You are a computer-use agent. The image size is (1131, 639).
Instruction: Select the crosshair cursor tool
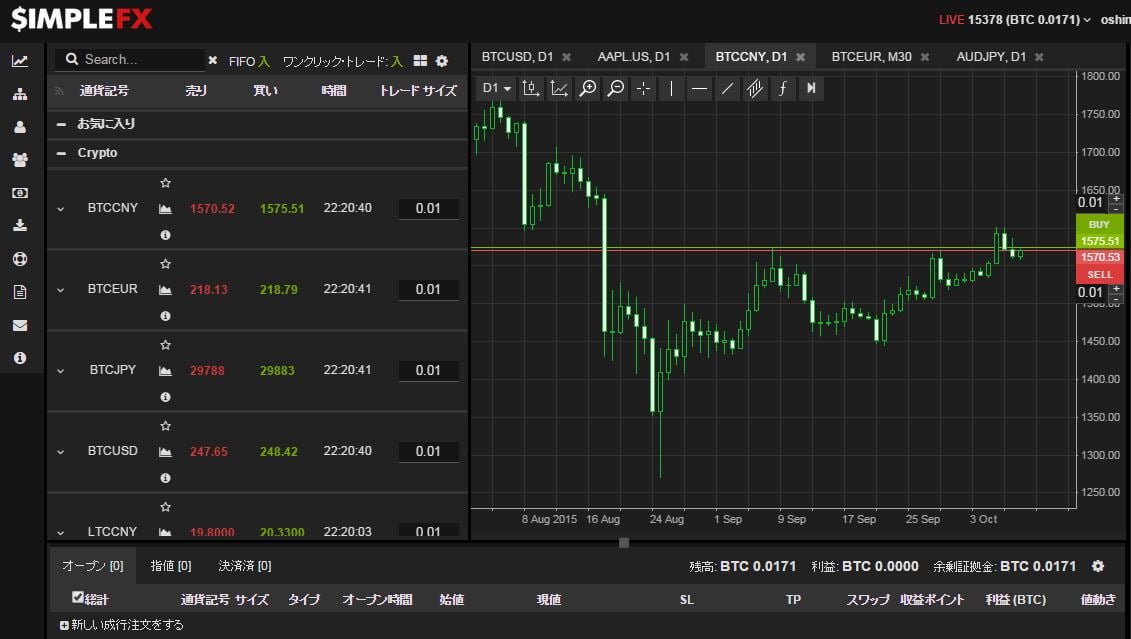tap(644, 89)
